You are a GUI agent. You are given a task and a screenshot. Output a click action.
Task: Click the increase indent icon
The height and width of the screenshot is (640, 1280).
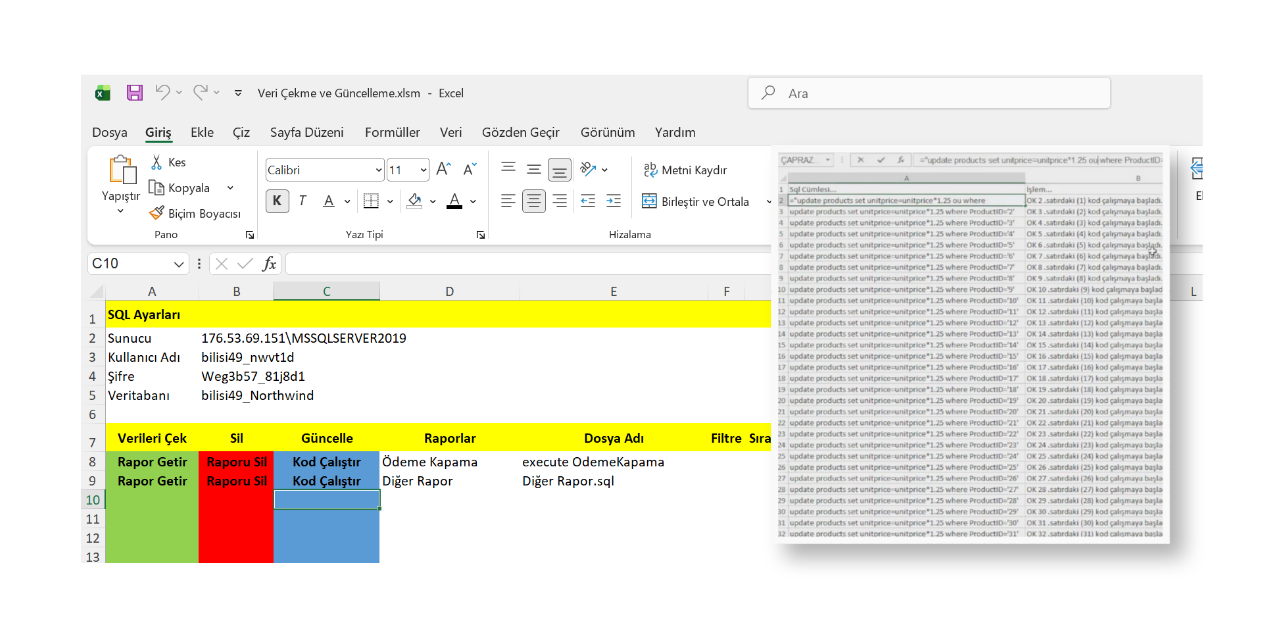[x=613, y=201]
